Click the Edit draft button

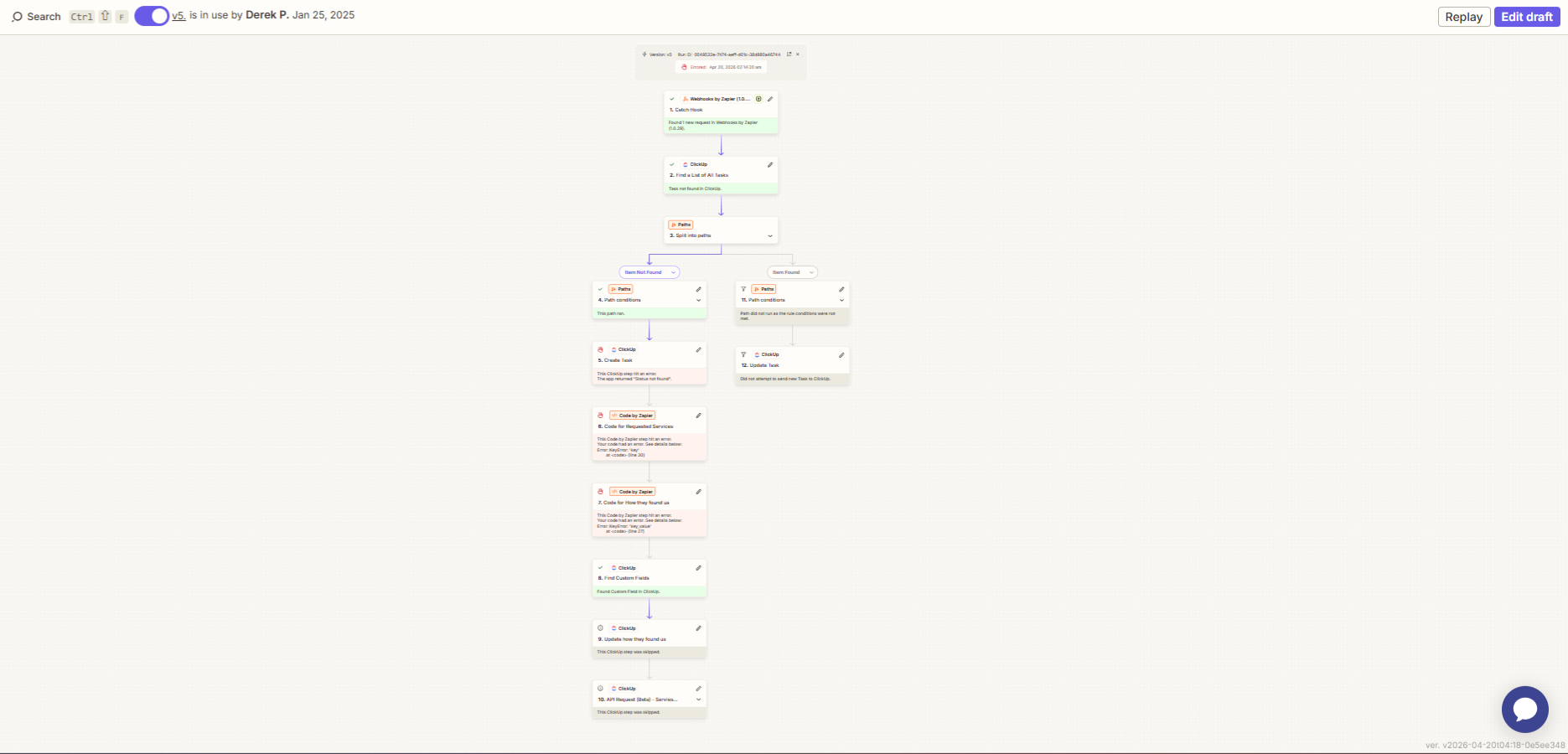tap(1527, 17)
